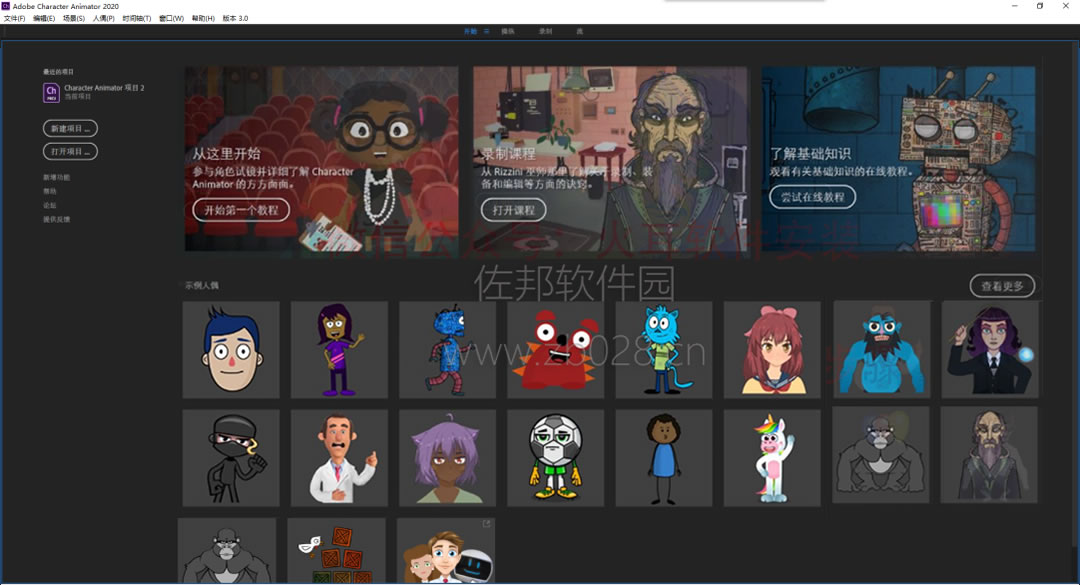Select the family with robot example thumbnail
This screenshot has height=585, width=1080.
pos(446,551)
